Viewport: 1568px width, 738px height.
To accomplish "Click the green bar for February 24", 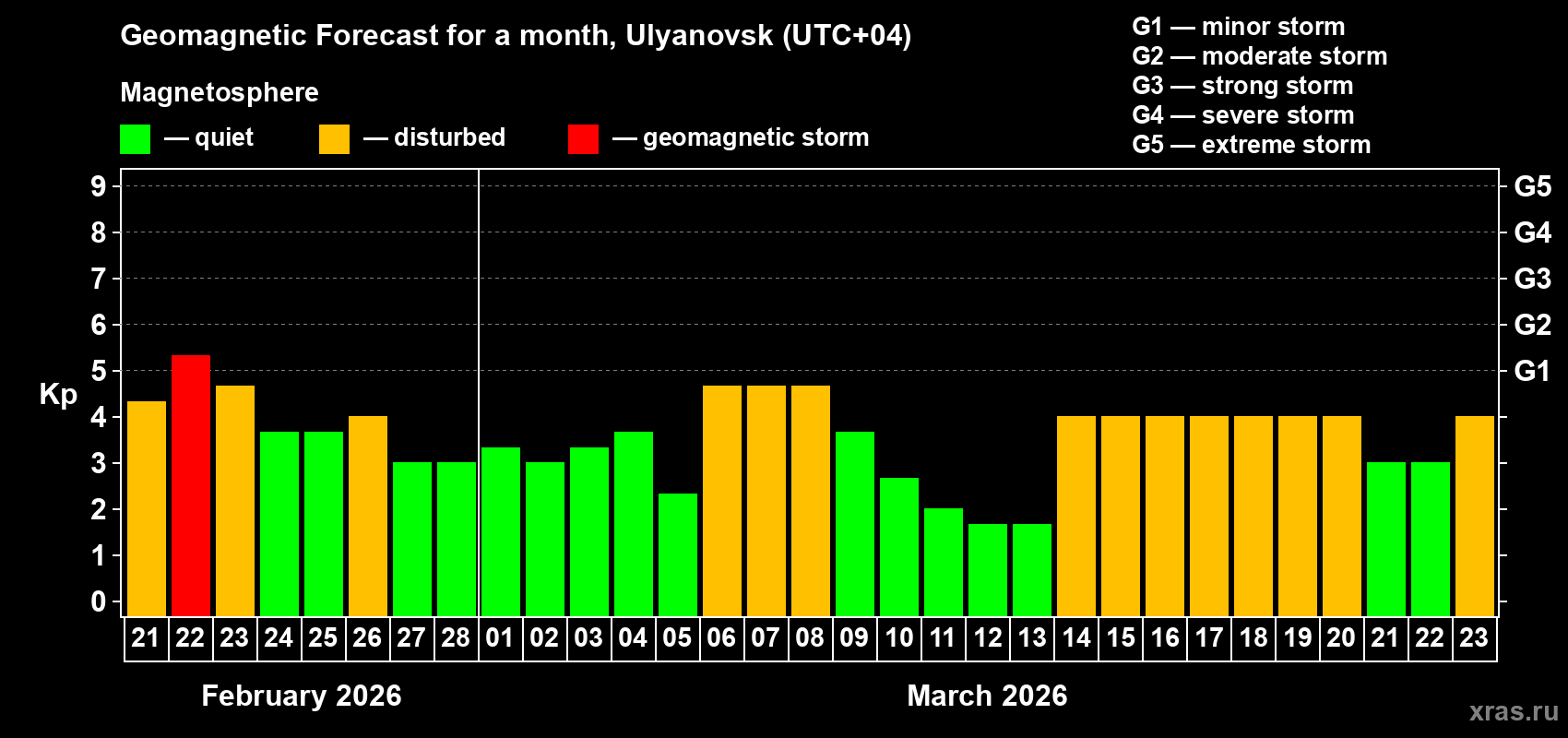I will tap(279, 524).
